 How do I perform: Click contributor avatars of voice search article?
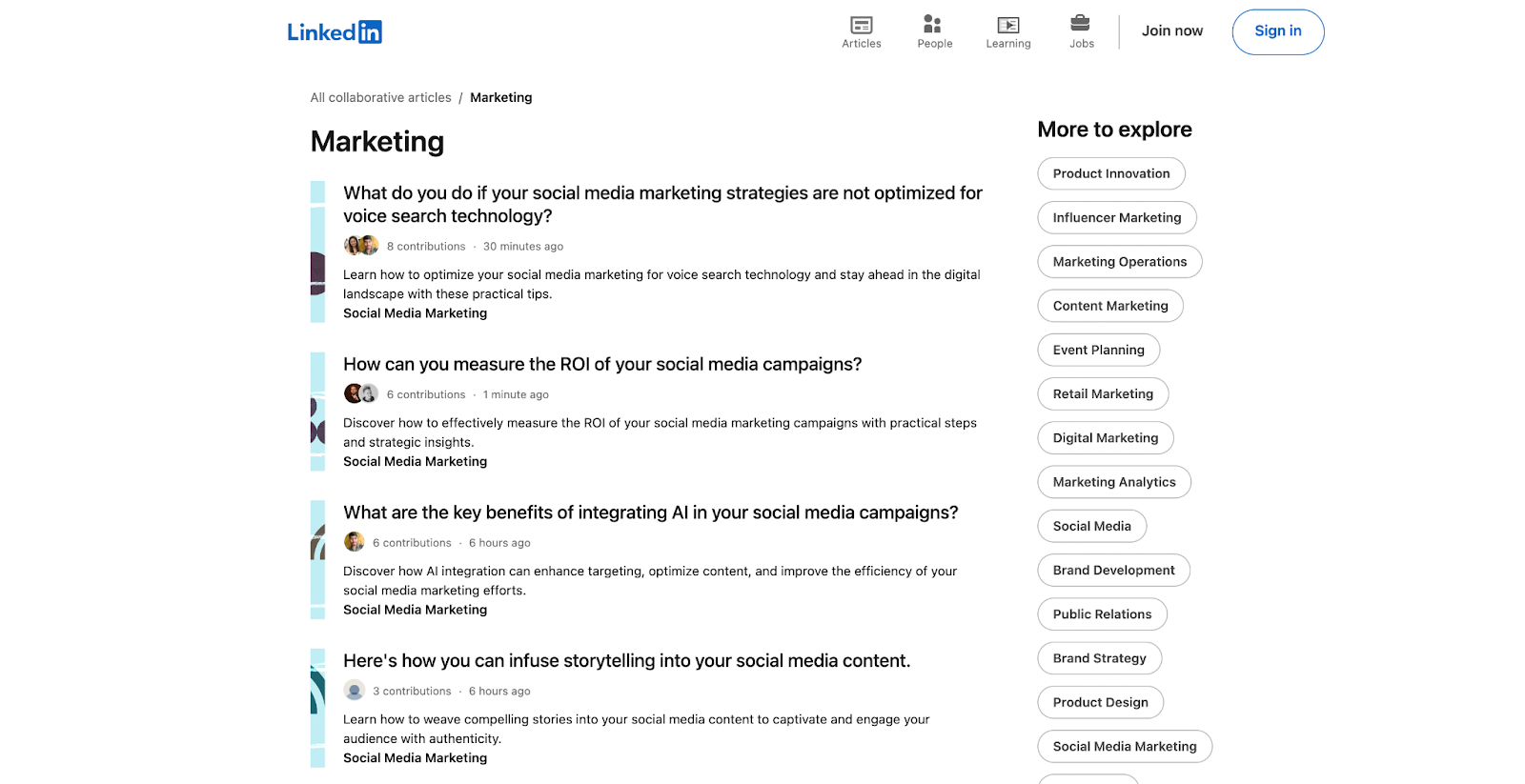[361, 246]
